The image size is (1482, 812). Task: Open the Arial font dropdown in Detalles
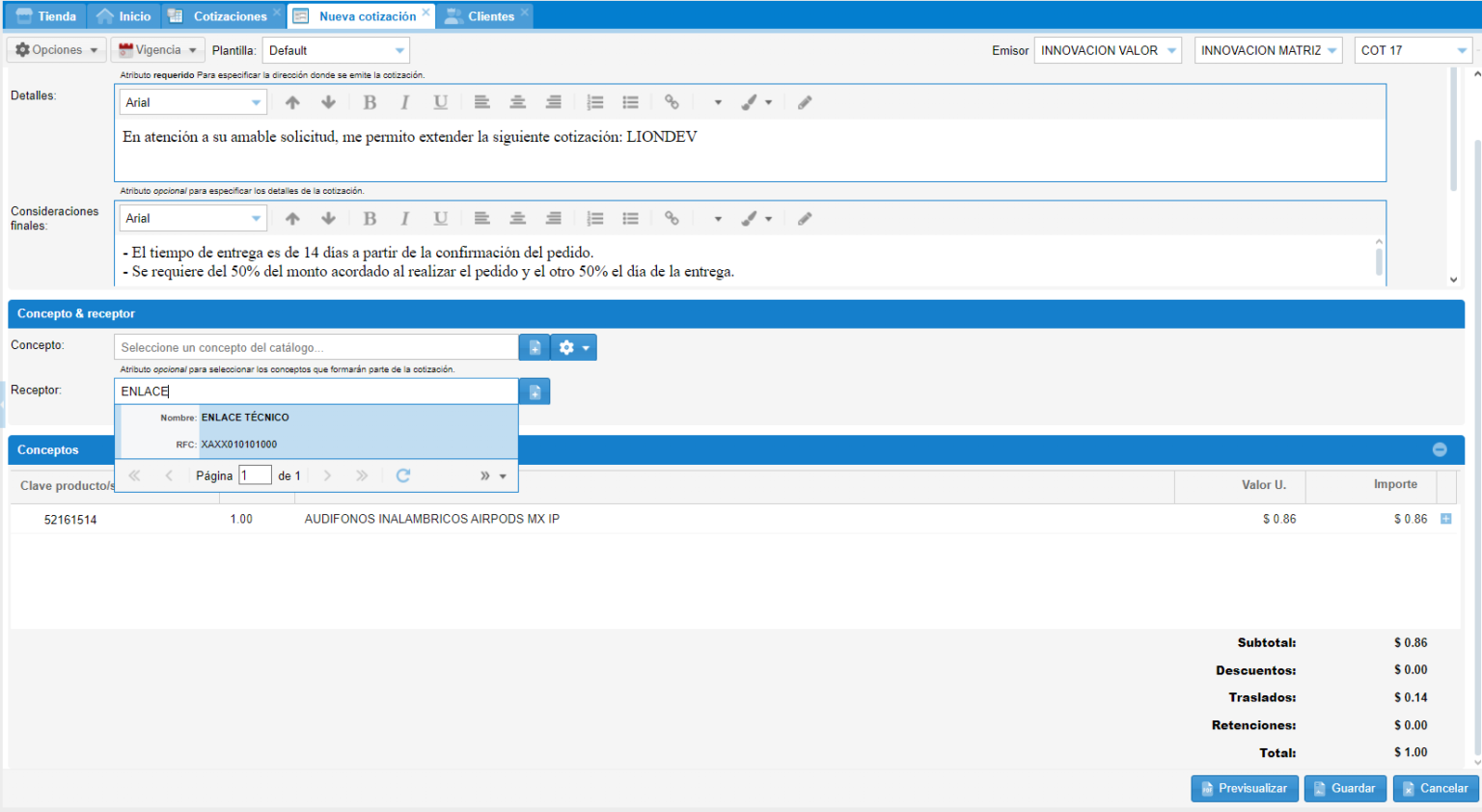pyautogui.click(x=256, y=102)
